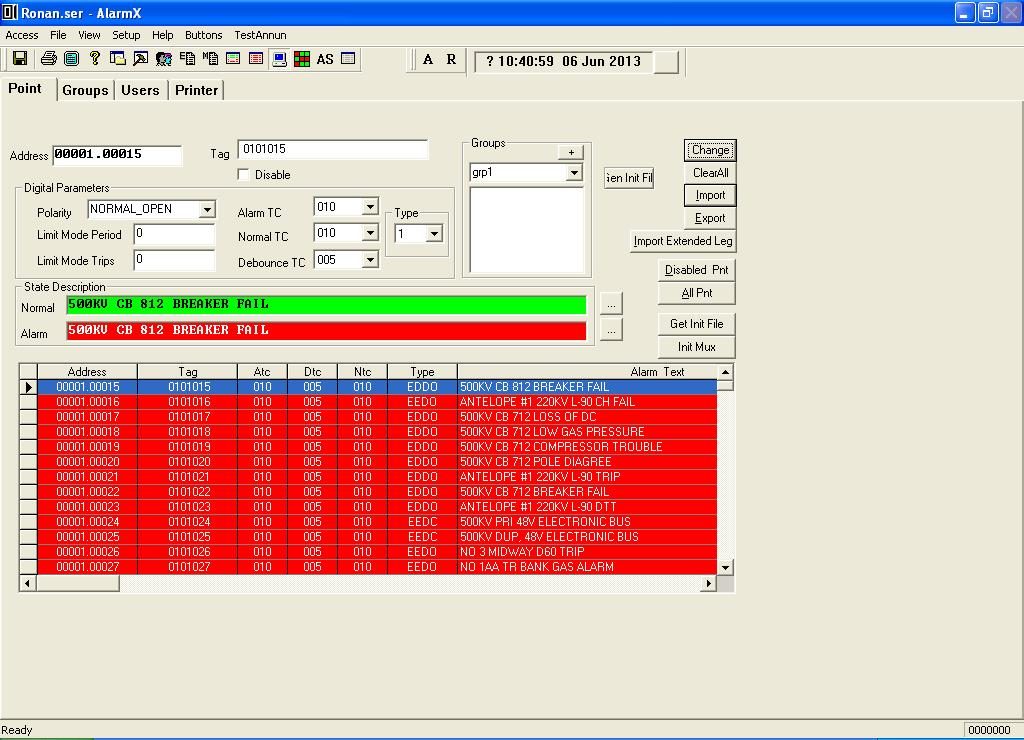Click the Save floppy disk toolbar icon
Viewport: 1024px width, 740px height.
point(20,59)
